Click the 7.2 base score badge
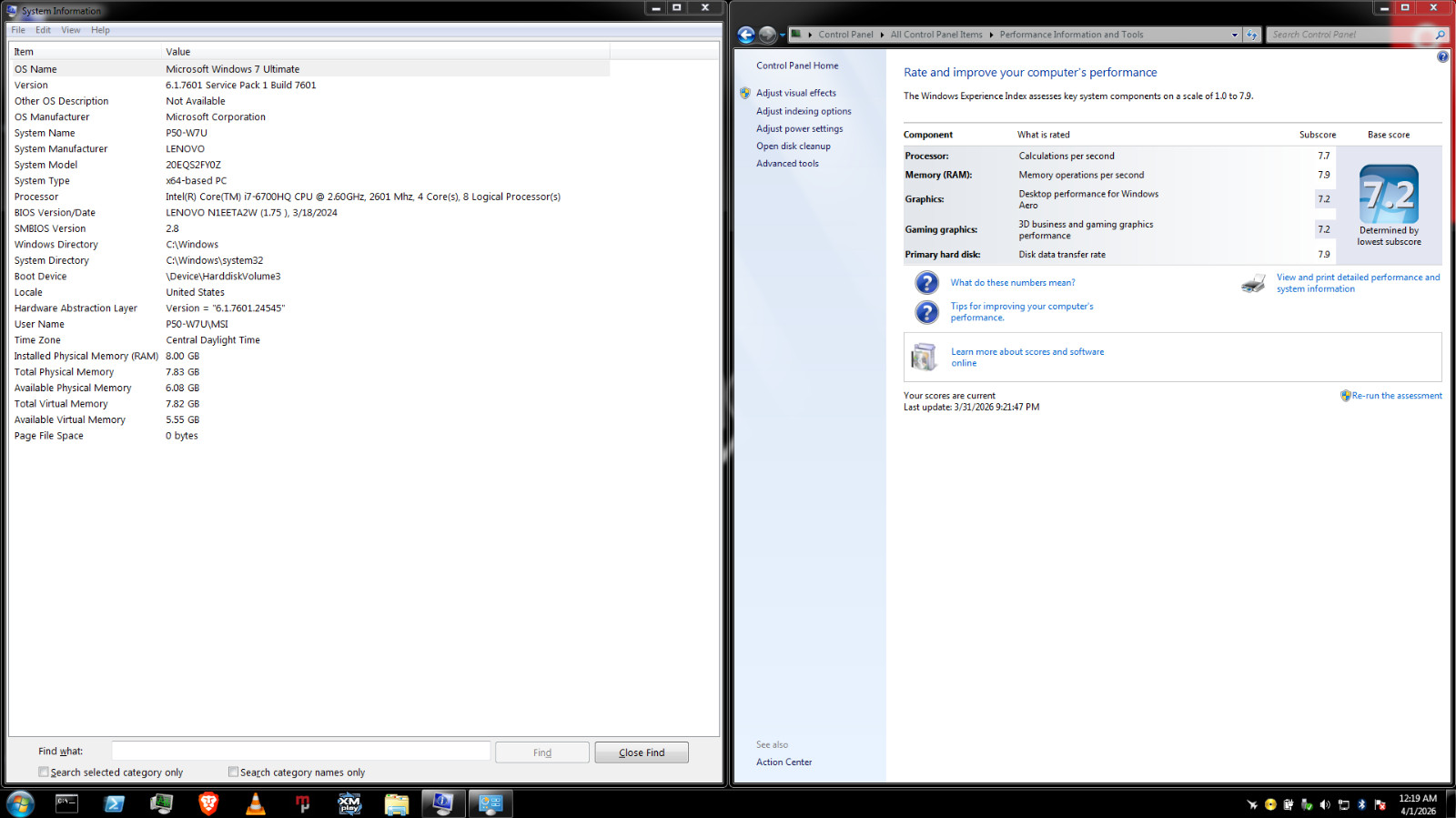 [x=1389, y=194]
